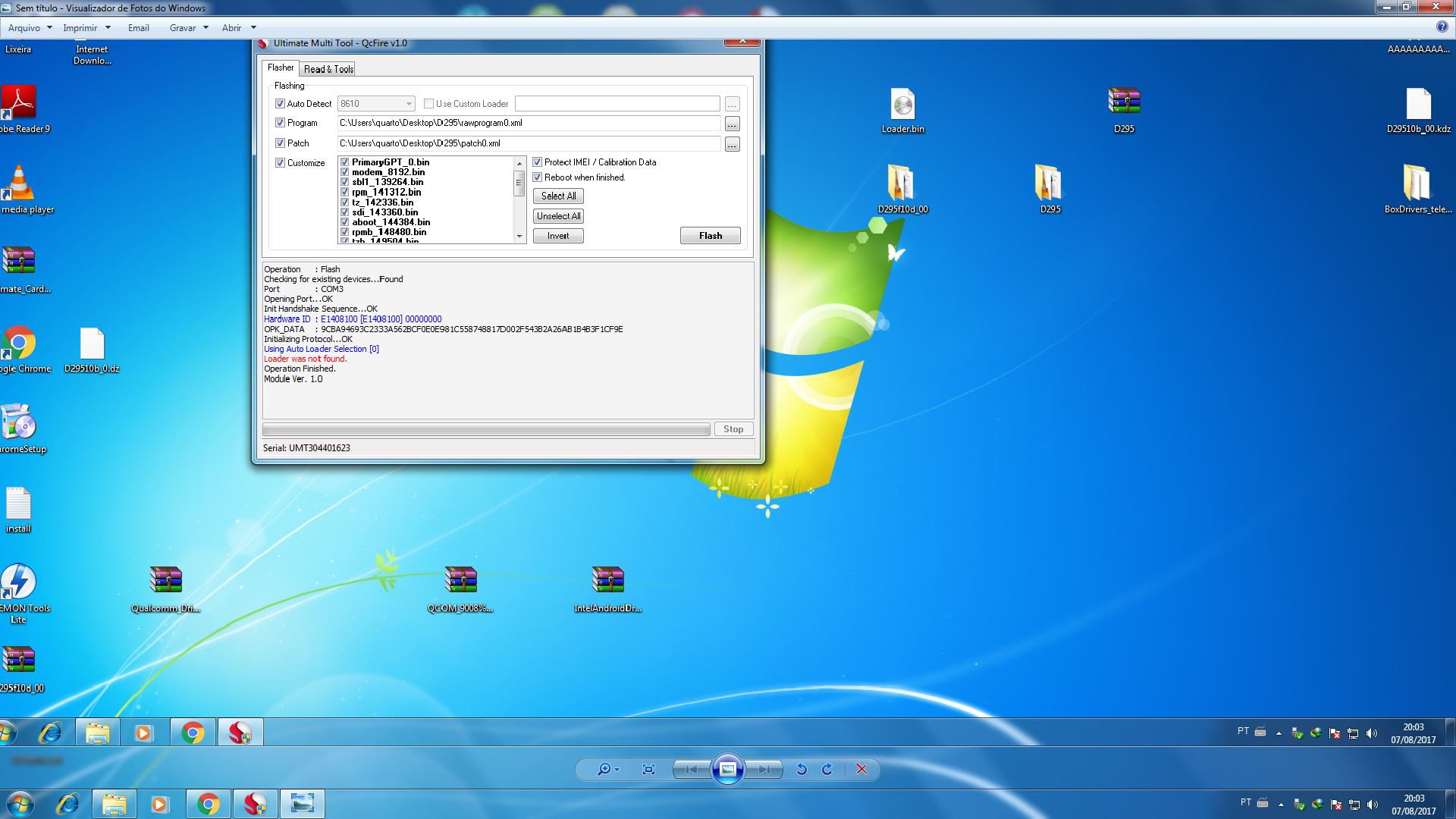Expand the arrow beside Abrir
1456x819 pixels.
[253, 28]
